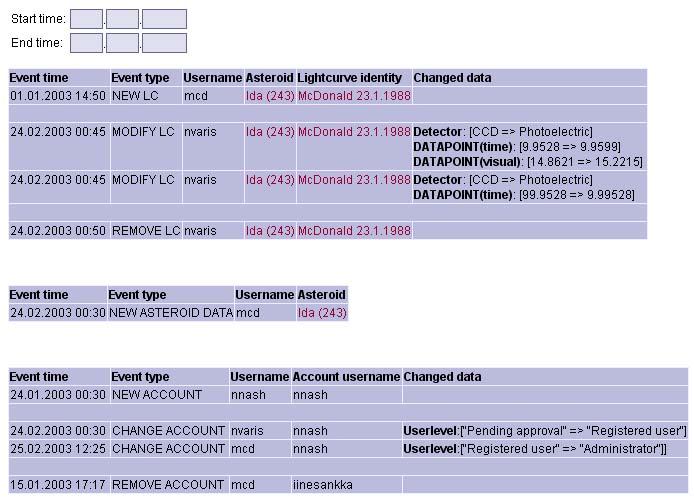Open Ida (243) link in NEW LC row
The height and width of the screenshot is (500, 694).
pyautogui.click(x=270, y=96)
